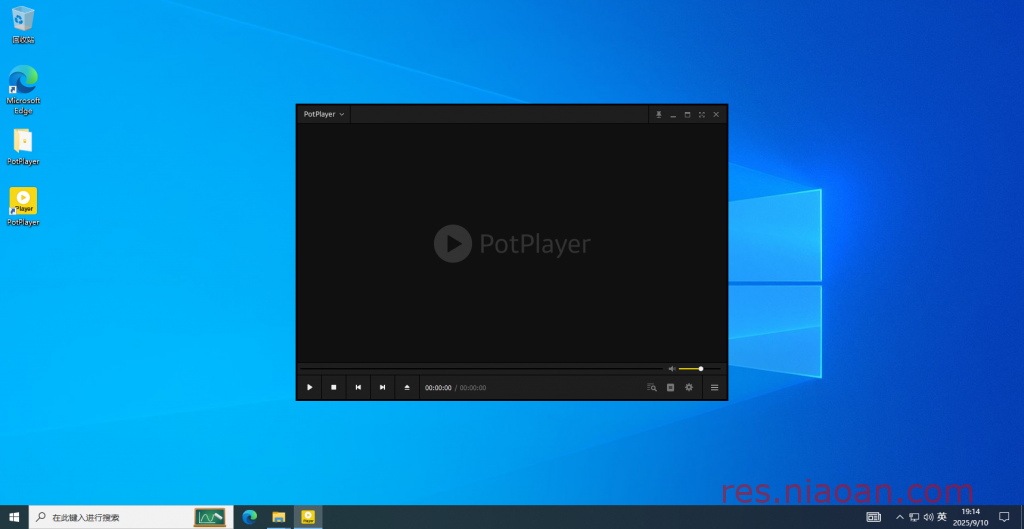Image resolution: width=1024 pixels, height=529 pixels.
Task: Select the Recycle Bin desktop icon
Action: coord(23,25)
